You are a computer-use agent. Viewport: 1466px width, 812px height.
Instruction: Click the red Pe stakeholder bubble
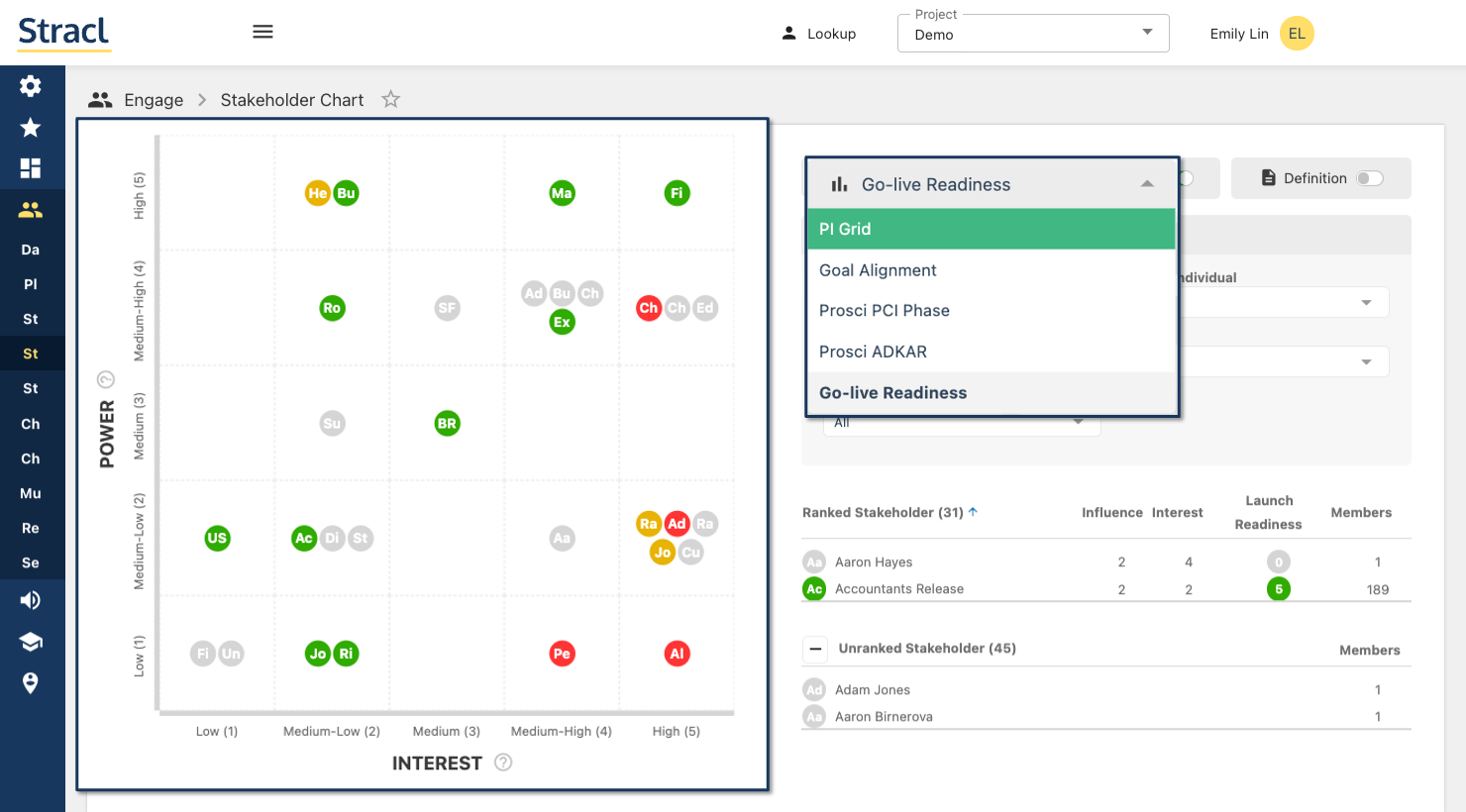tap(562, 654)
